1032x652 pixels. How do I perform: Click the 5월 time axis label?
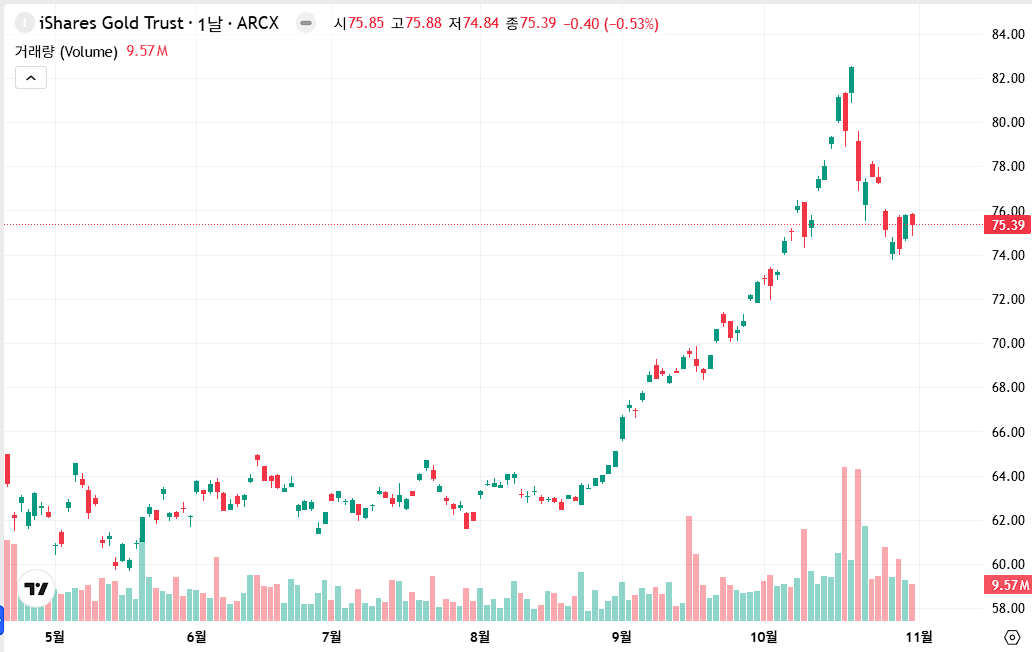pyautogui.click(x=55, y=637)
